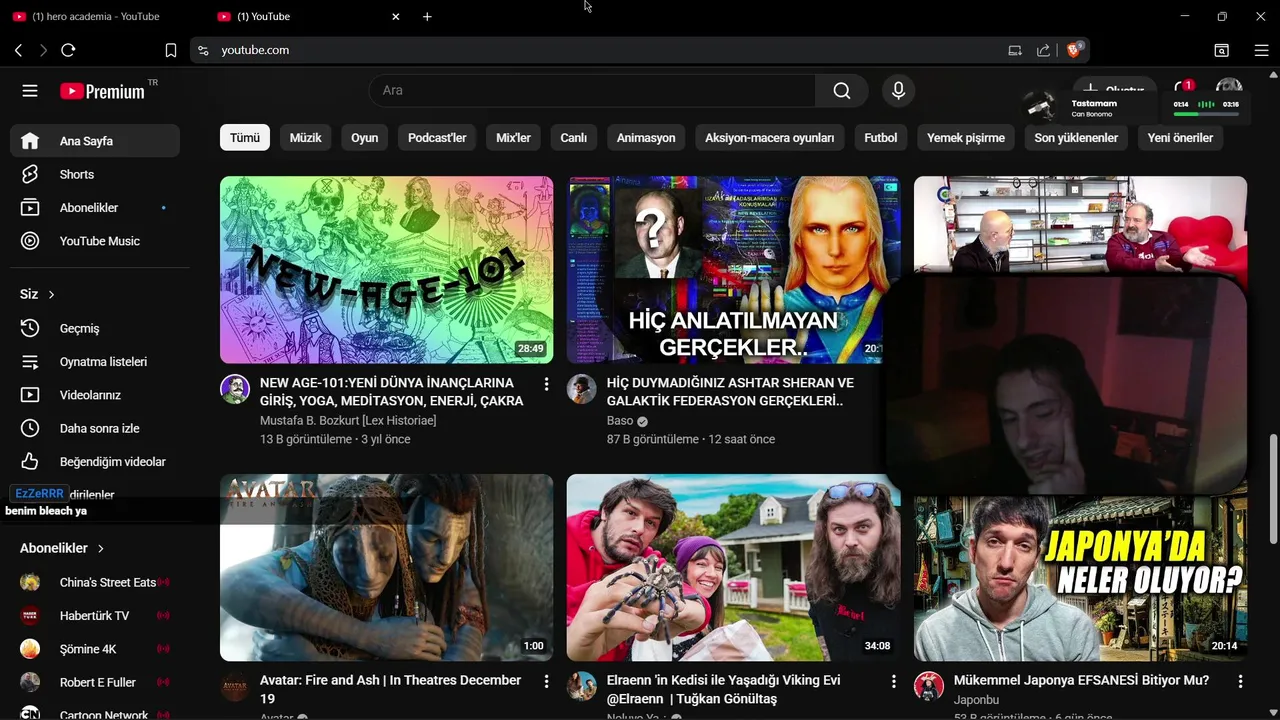Select the Son yüklenenler filter chip
Viewport: 1280px width, 720px height.
1076,138
